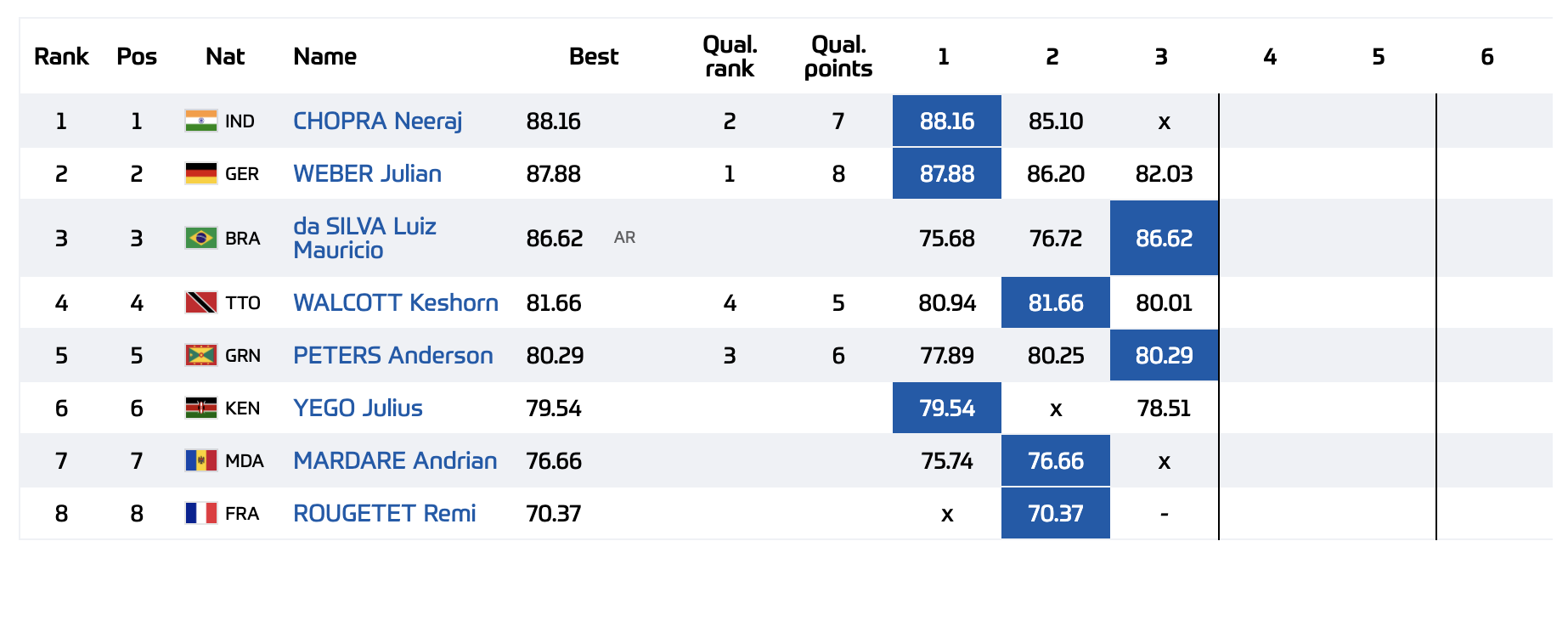
Task: Click the Moldova flag icon
Action: point(201,460)
